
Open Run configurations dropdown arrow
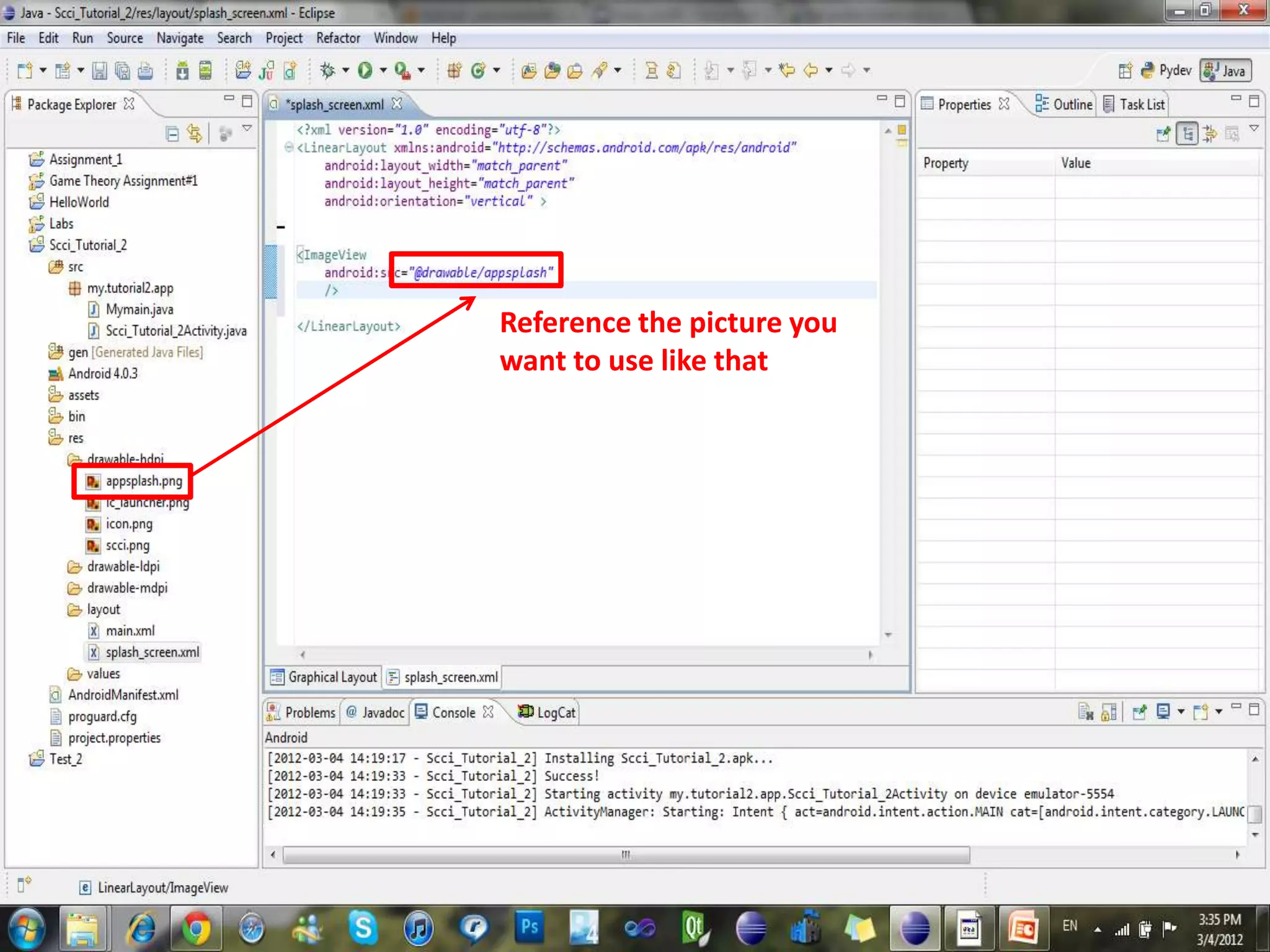point(383,71)
